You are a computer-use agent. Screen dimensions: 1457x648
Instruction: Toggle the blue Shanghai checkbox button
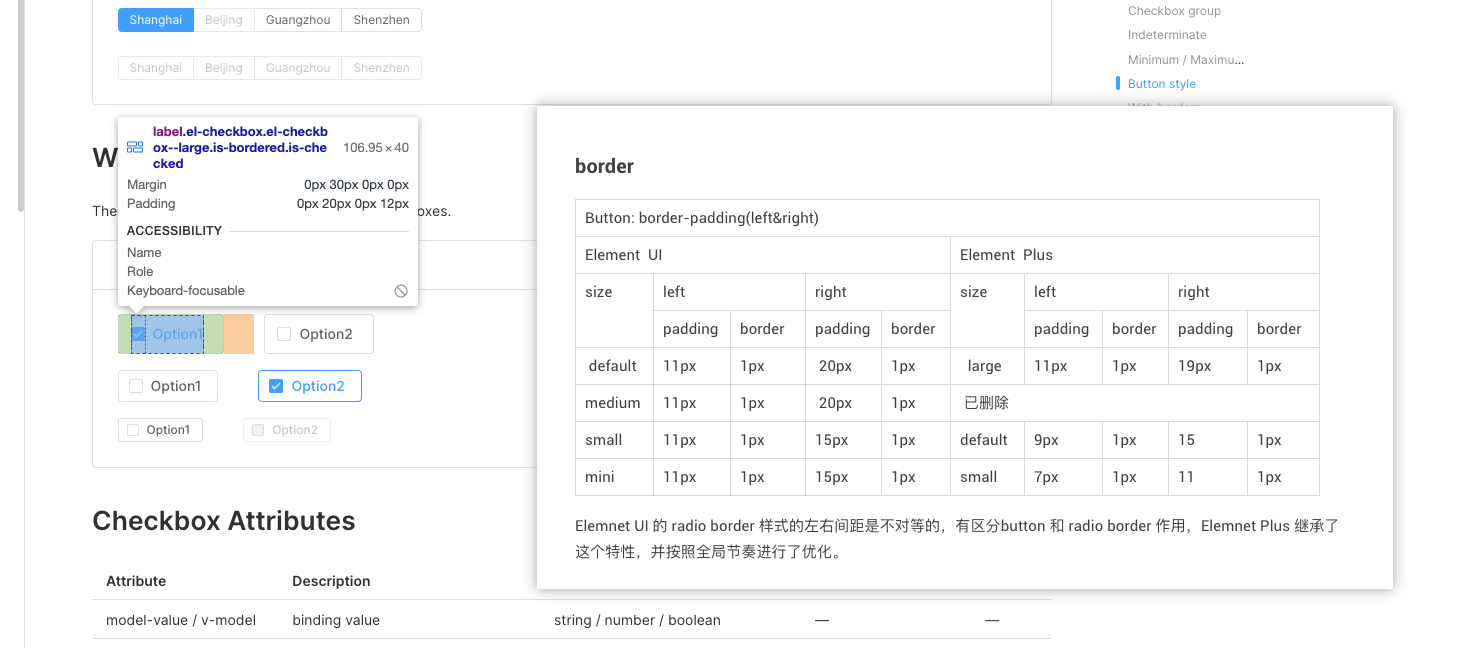tap(155, 20)
